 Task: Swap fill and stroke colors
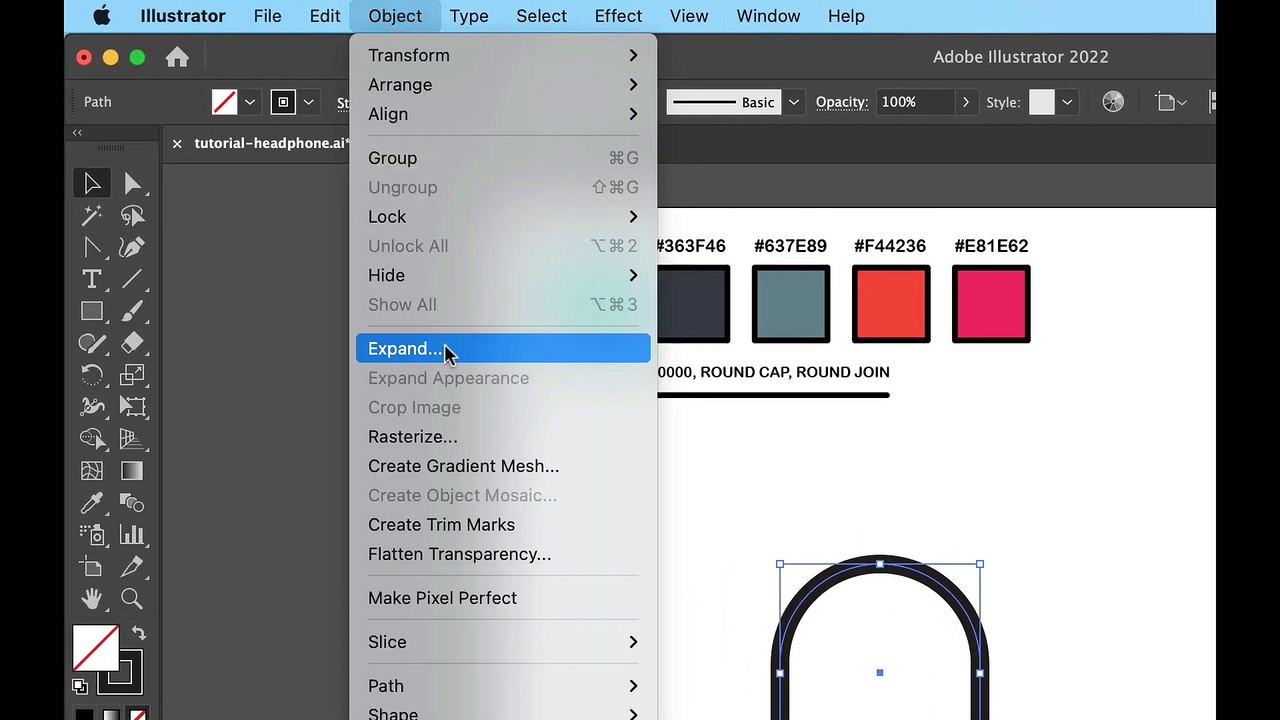(x=139, y=634)
